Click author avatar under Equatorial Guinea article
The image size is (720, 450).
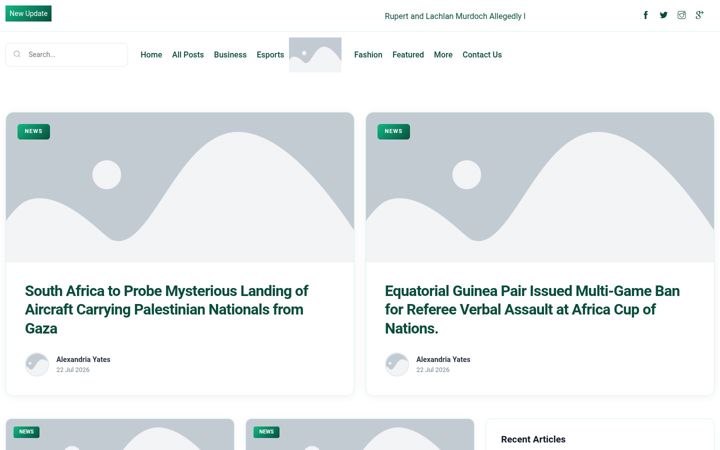point(397,365)
